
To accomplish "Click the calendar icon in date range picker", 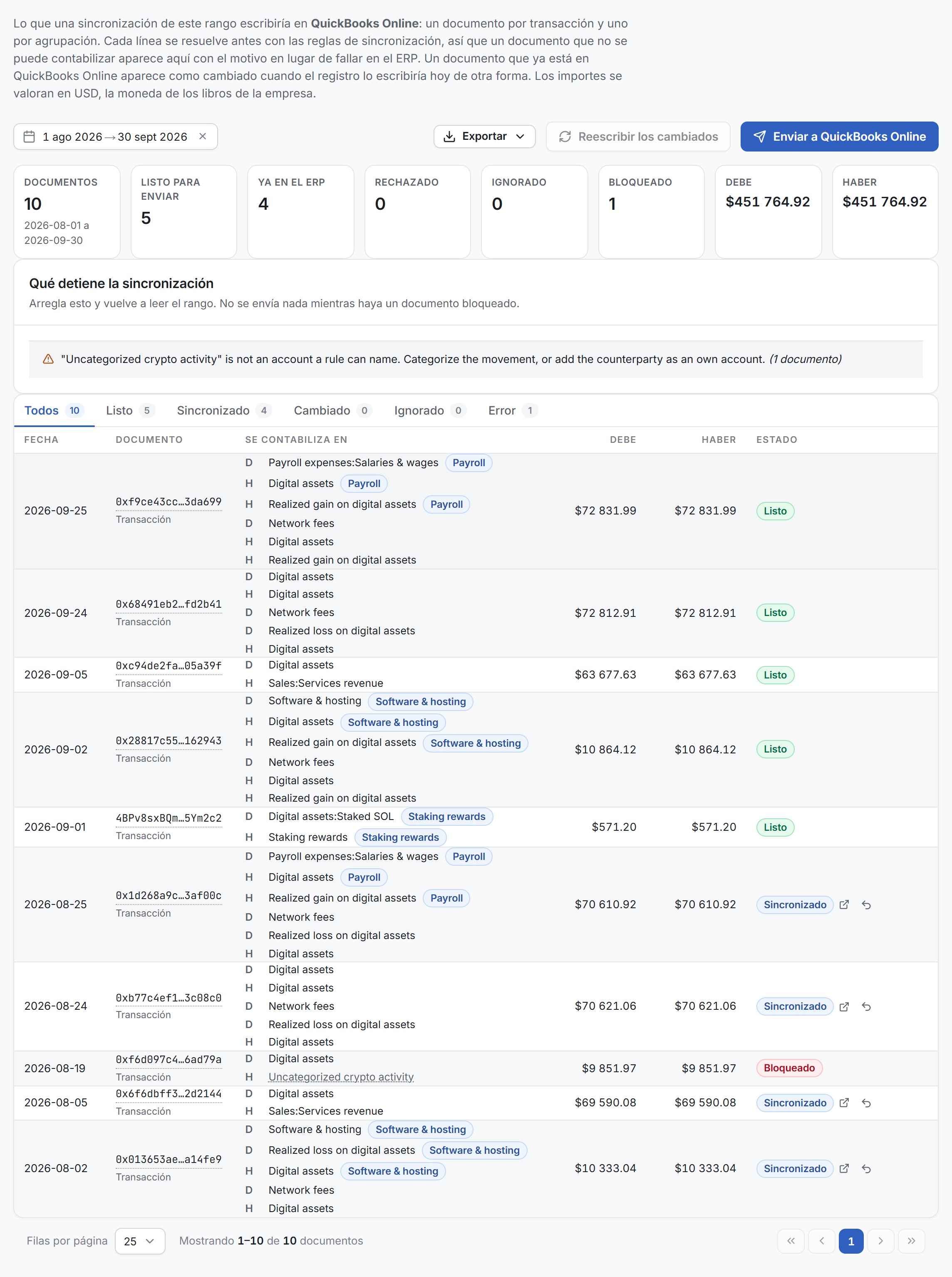I will pos(29,137).
